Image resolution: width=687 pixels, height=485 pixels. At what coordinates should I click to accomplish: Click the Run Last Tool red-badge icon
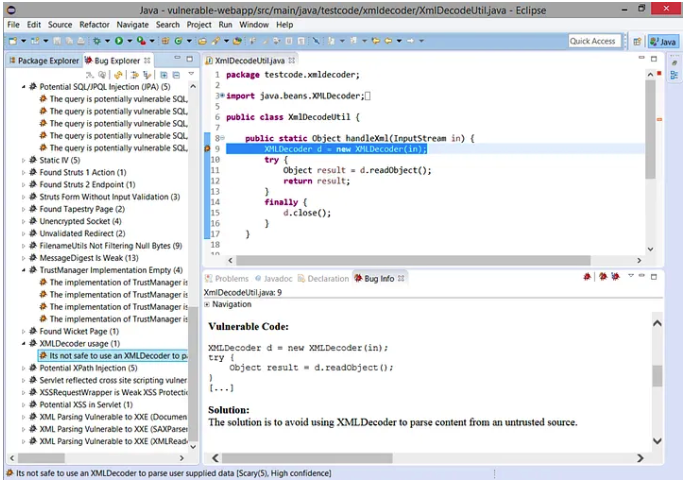[x=141, y=41]
